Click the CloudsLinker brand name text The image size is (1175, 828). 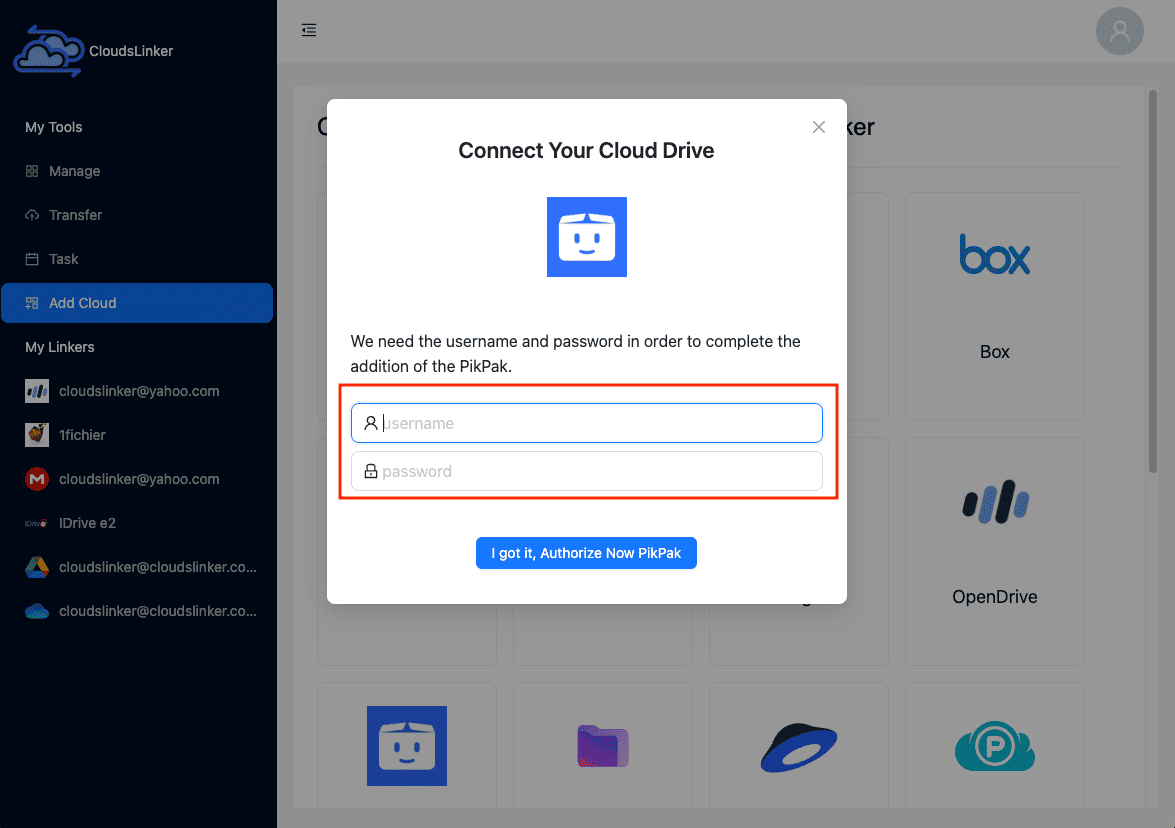[131, 51]
